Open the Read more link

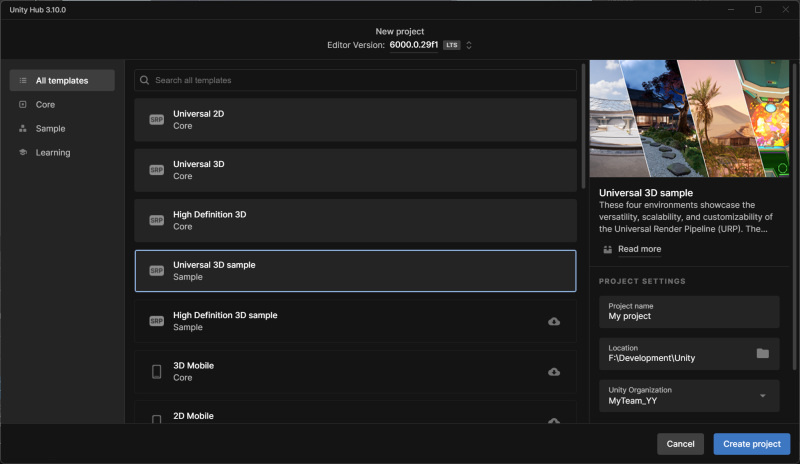(639, 249)
